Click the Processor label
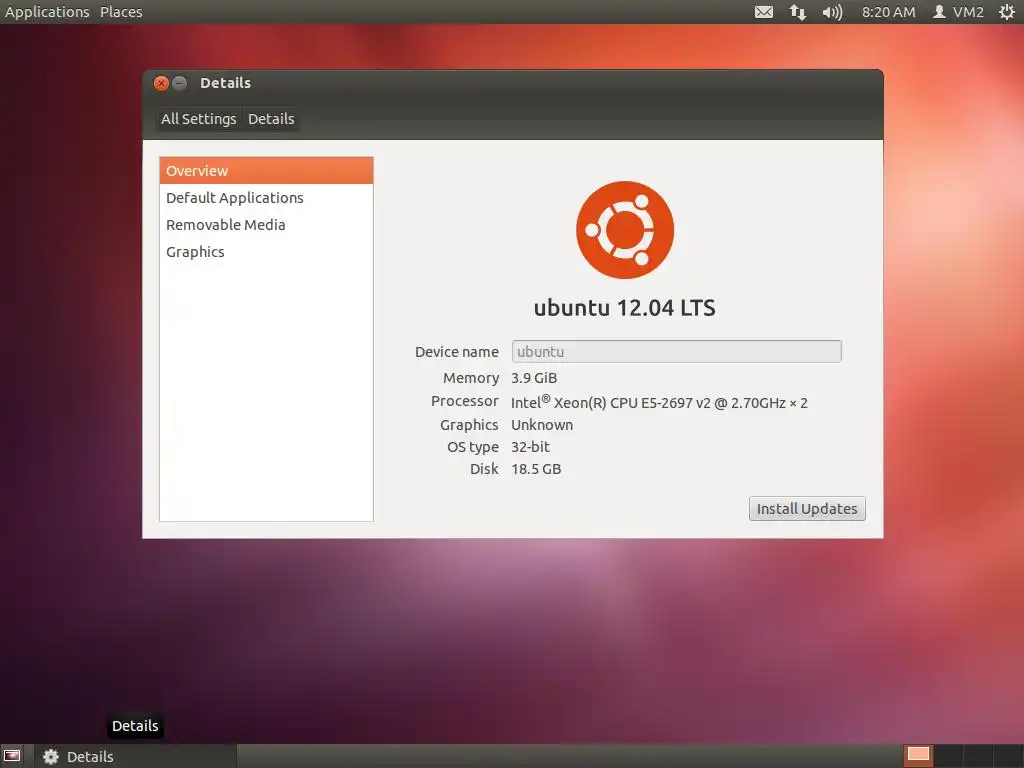Screen dimensions: 1024x768 464,401
